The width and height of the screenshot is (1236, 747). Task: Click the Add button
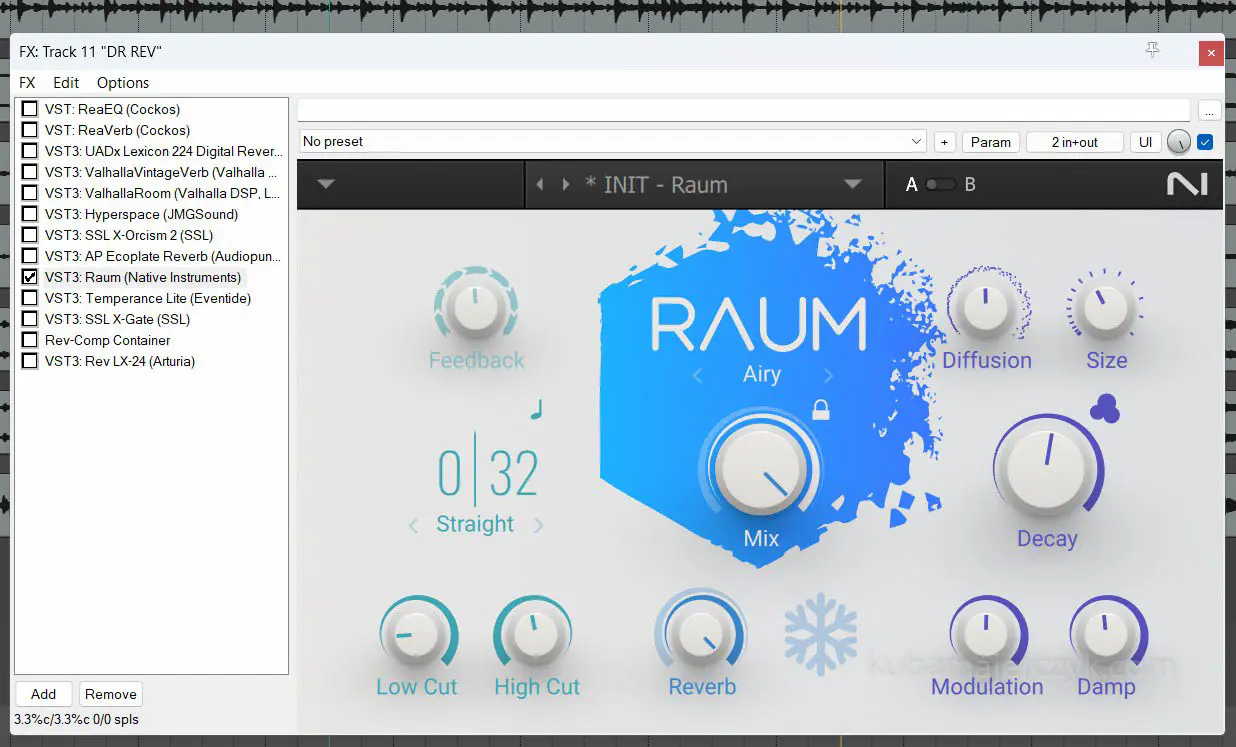click(43, 694)
